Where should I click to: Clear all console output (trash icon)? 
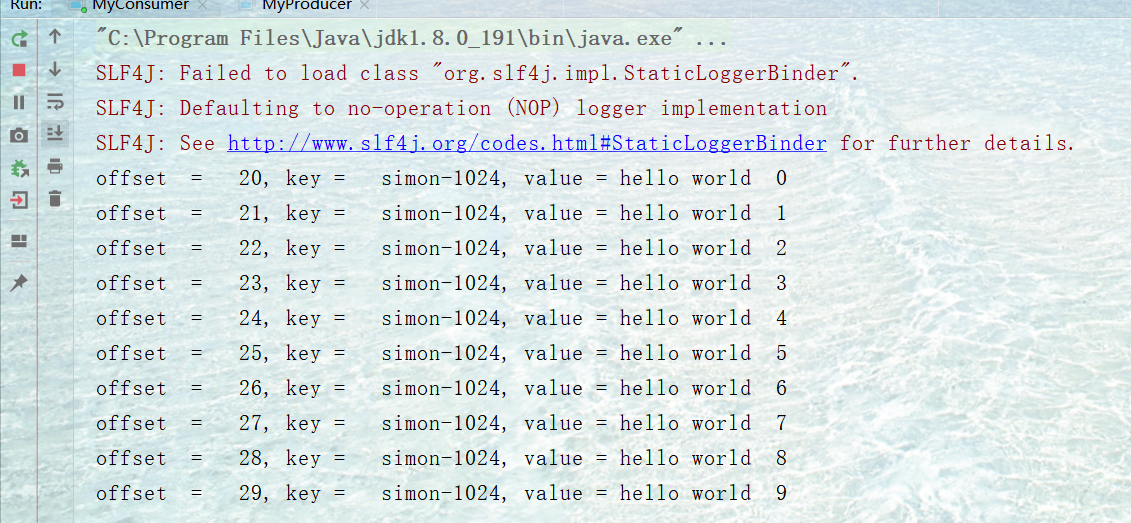[55, 198]
